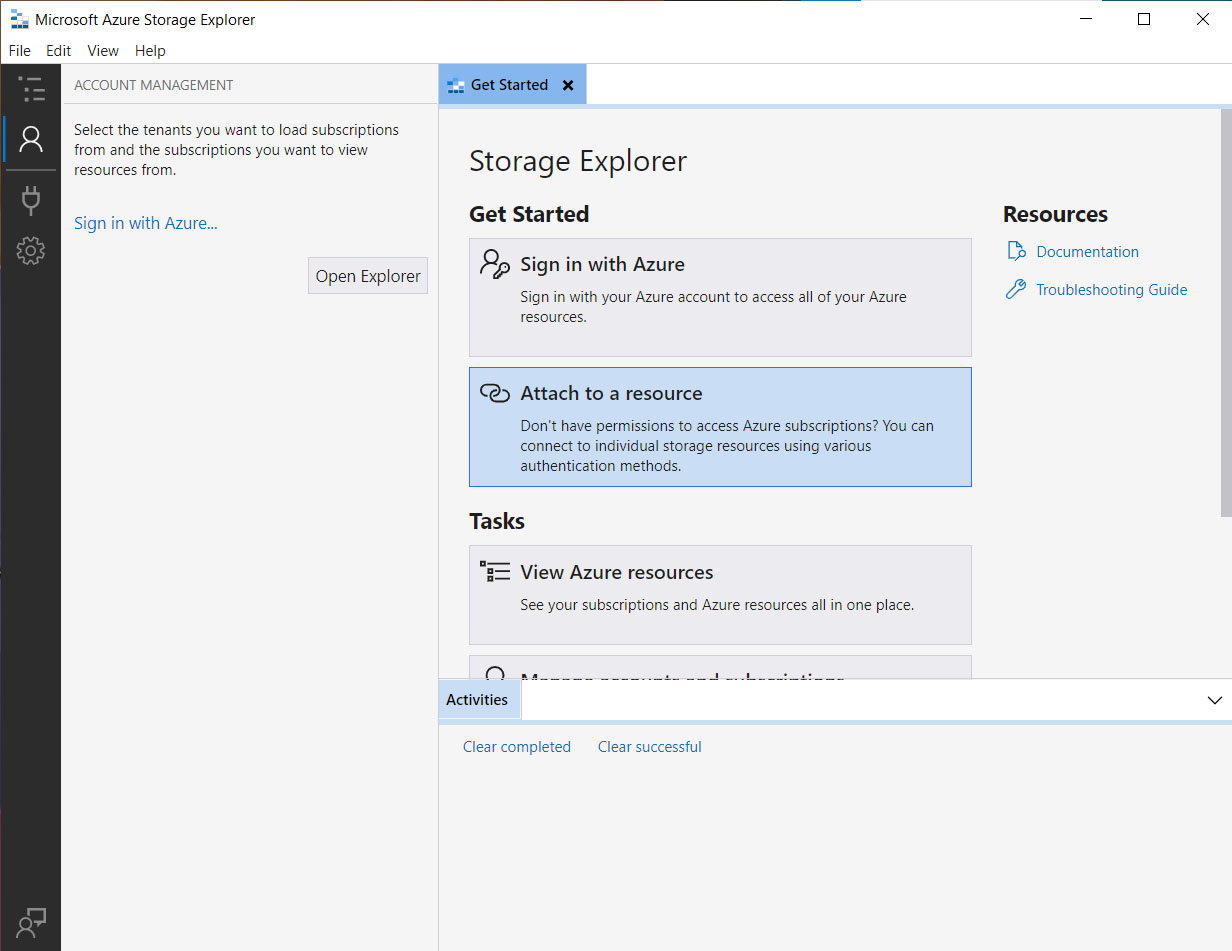Select the Account Management person icon

tap(31, 139)
